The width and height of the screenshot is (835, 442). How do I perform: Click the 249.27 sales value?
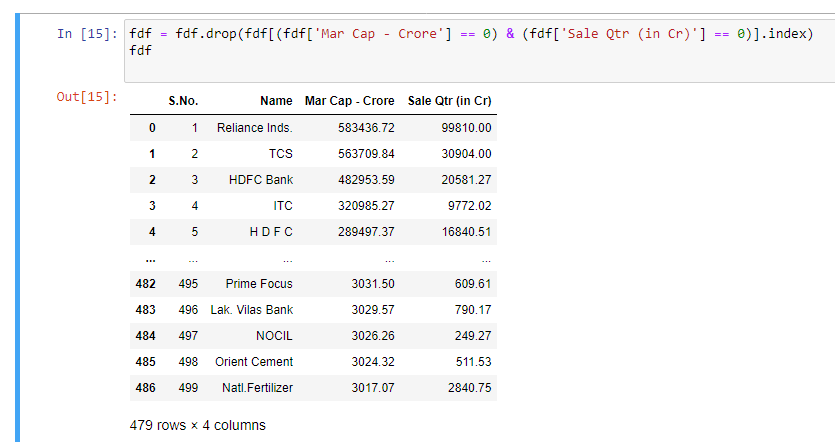click(x=473, y=336)
